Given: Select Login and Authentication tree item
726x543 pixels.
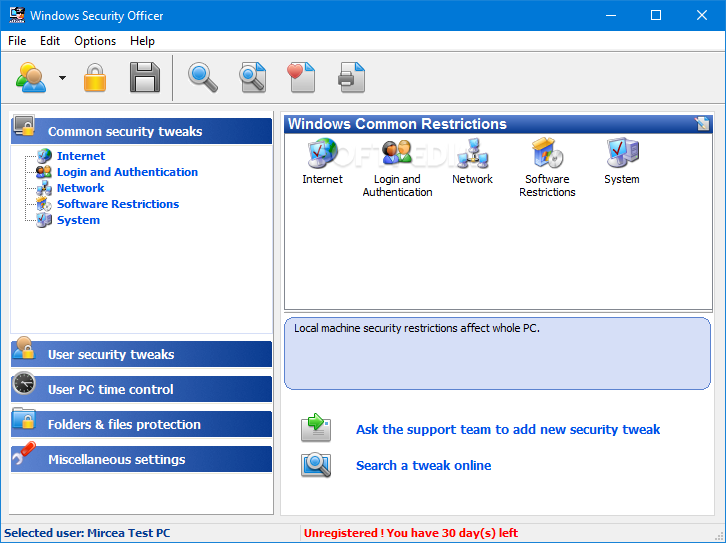Looking at the screenshot, I should click(x=127, y=172).
